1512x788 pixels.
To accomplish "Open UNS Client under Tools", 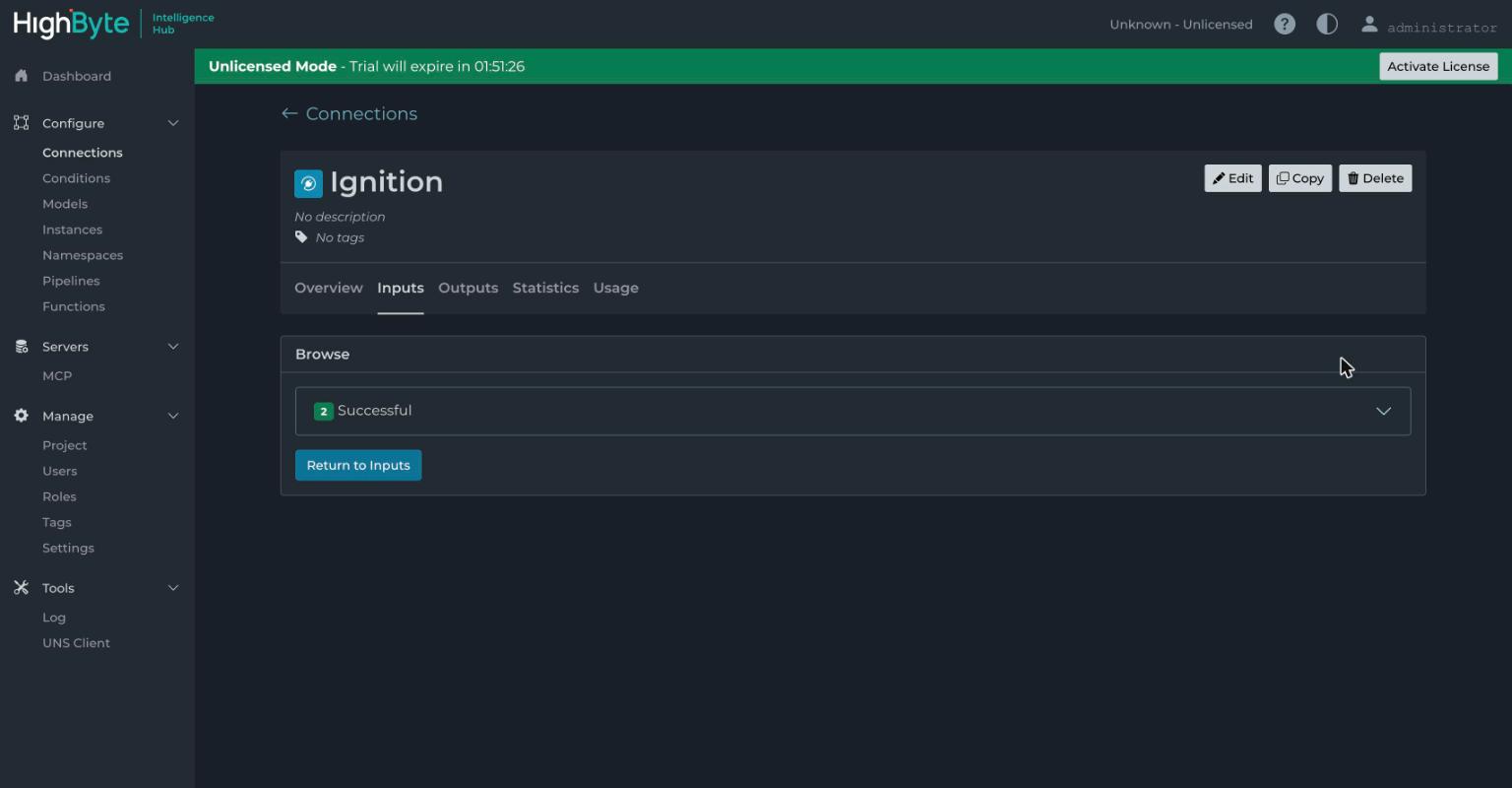I will (76, 643).
